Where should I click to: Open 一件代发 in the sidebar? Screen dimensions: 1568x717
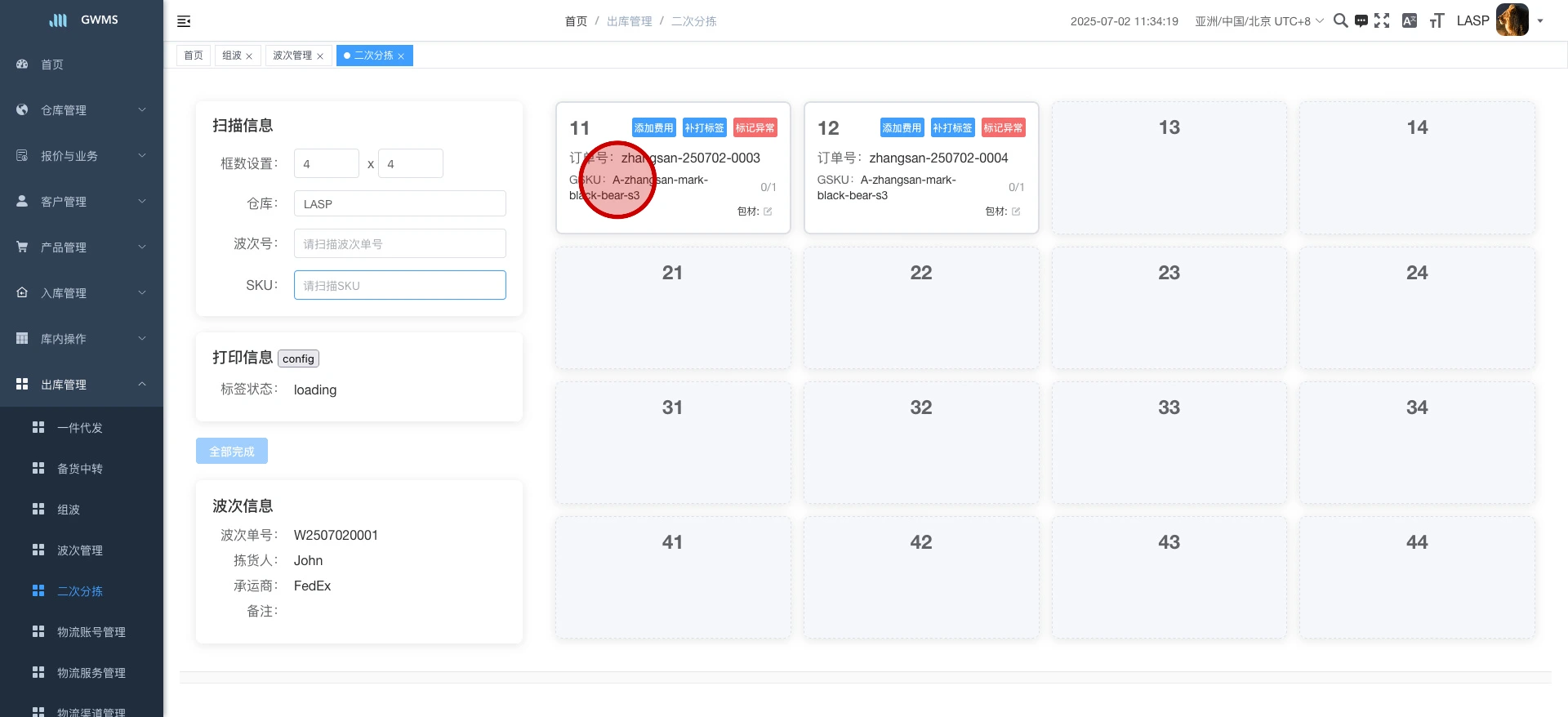click(80, 428)
